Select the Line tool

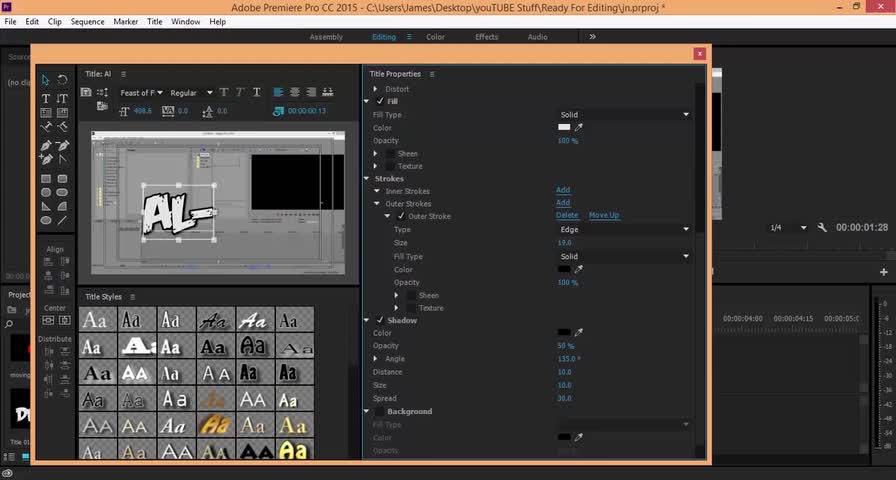point(62,220)
